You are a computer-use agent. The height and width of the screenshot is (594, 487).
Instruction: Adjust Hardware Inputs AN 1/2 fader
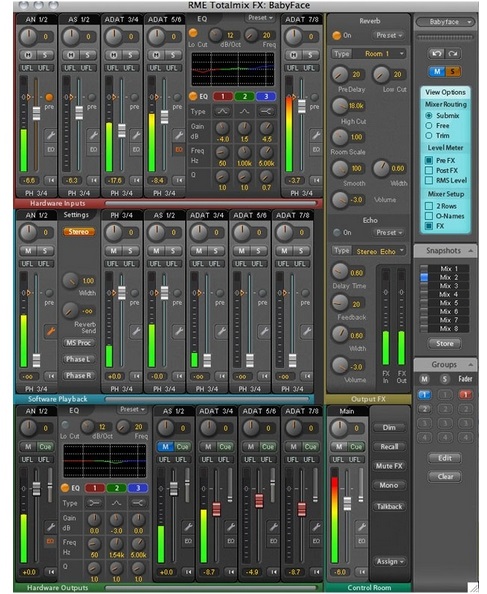pyautogui.click(x=36, y=113)
